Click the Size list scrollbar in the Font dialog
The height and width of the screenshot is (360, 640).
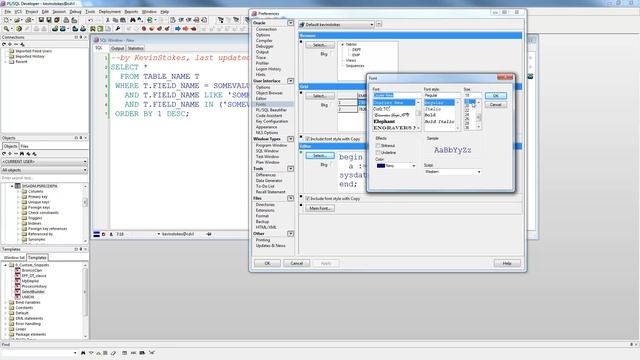tap(478, 115)
